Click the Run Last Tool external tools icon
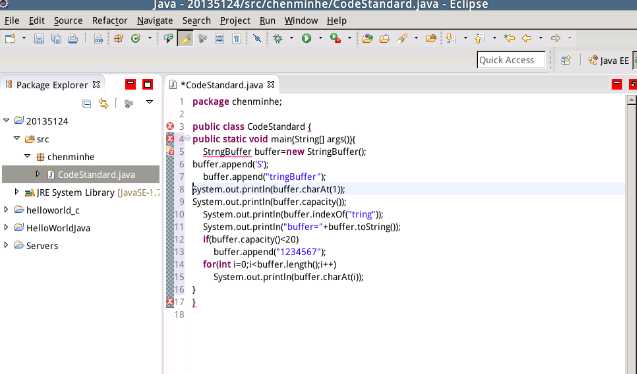The width and height of the screenshot is (637, 374). [336, 39]
